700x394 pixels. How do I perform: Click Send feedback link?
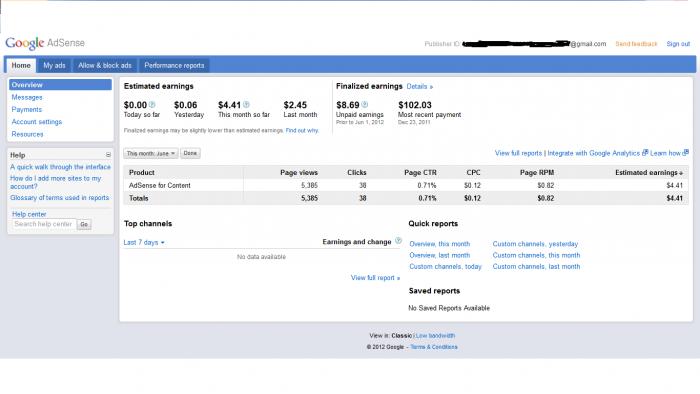pyautogui.click(x=636, y=44)
